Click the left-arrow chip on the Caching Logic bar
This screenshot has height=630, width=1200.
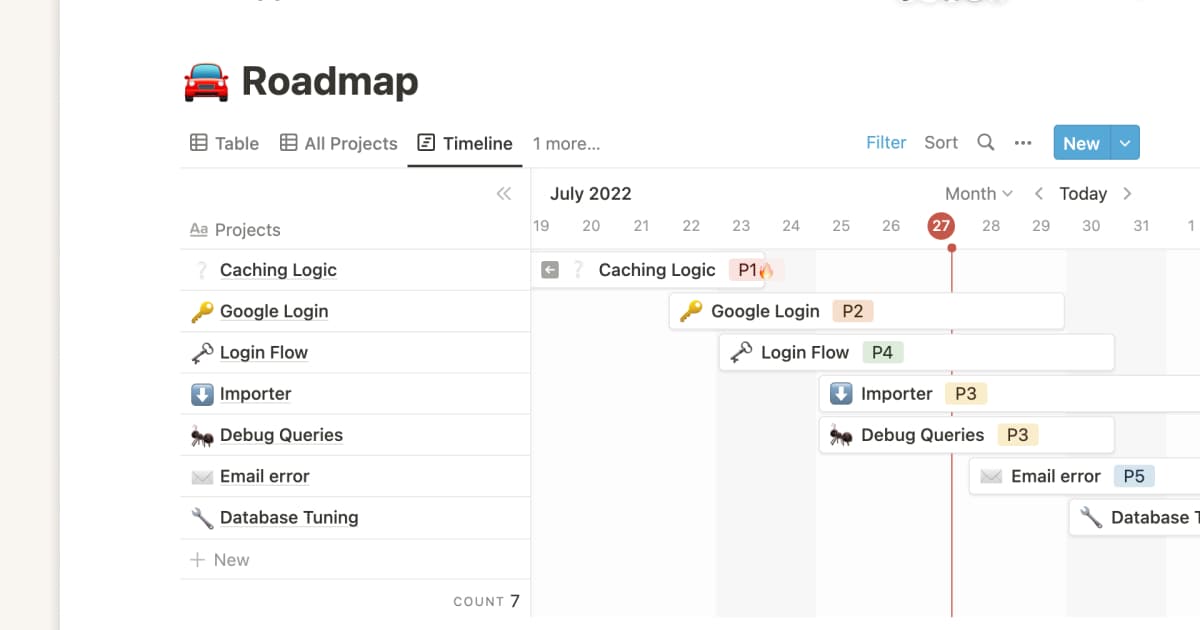pyautogui.click(x=550, y=269)
